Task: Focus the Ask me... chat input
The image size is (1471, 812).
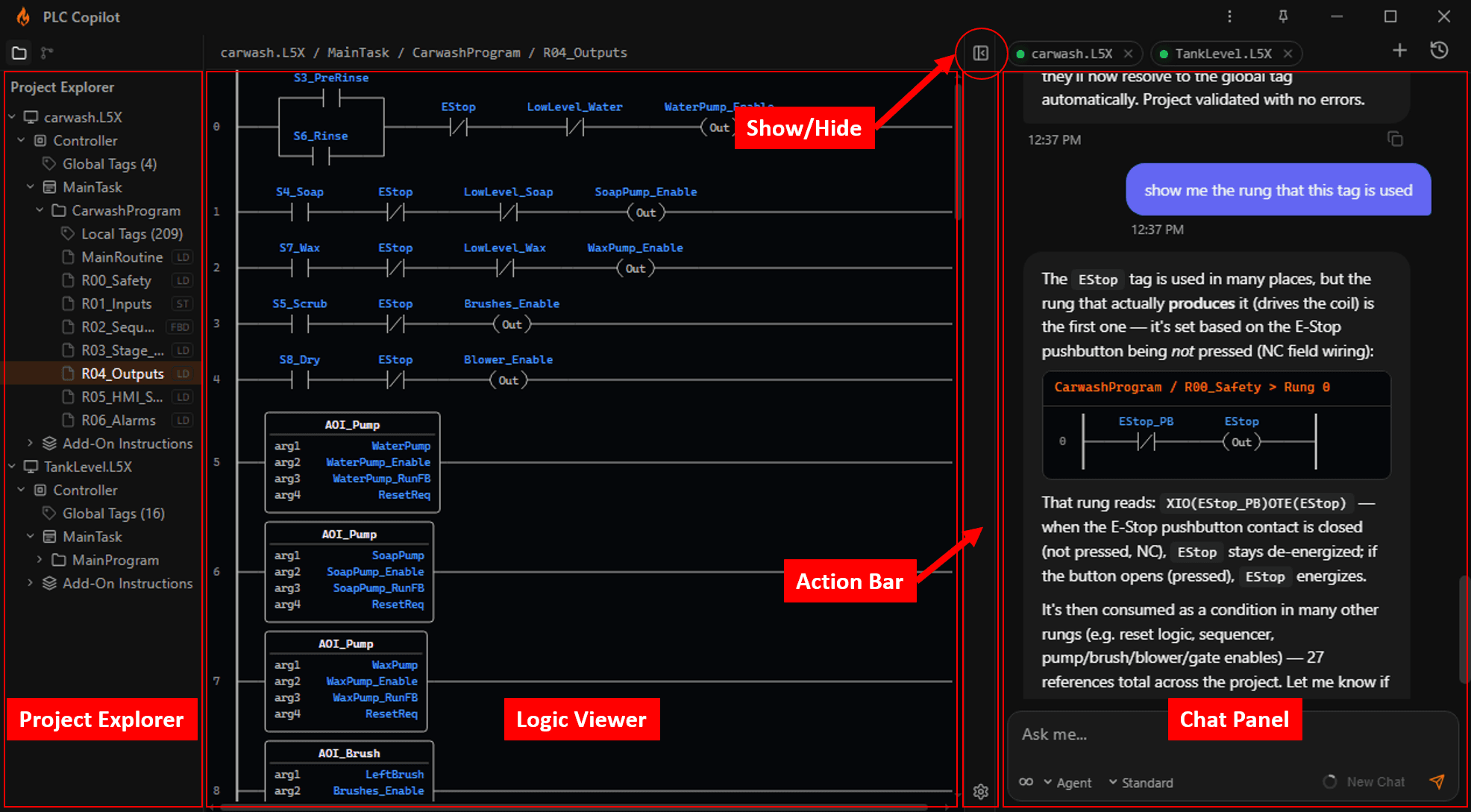Action: pyautogui.click(x=1231, y=734)
